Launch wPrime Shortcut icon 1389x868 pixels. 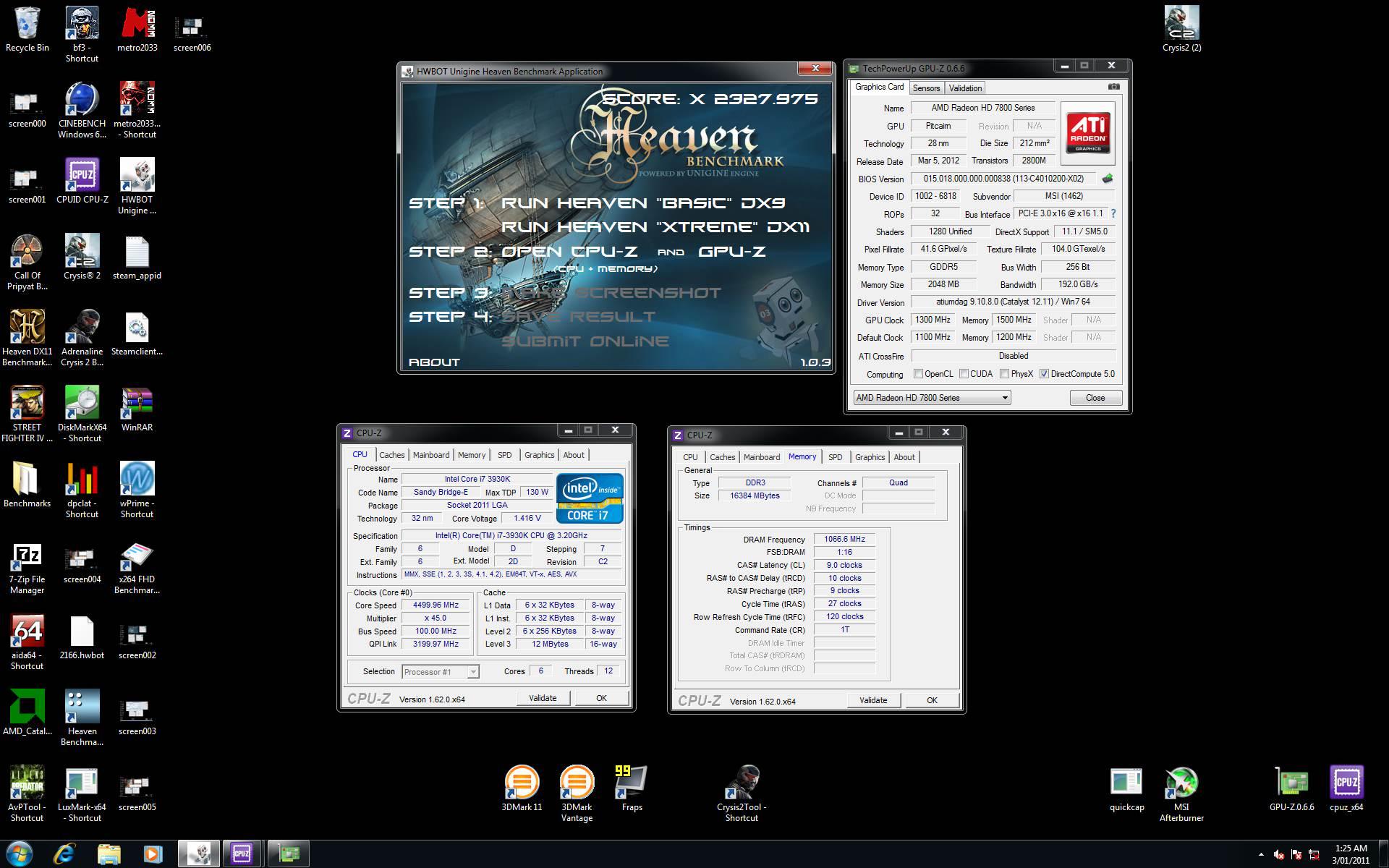tap(137, 490)
